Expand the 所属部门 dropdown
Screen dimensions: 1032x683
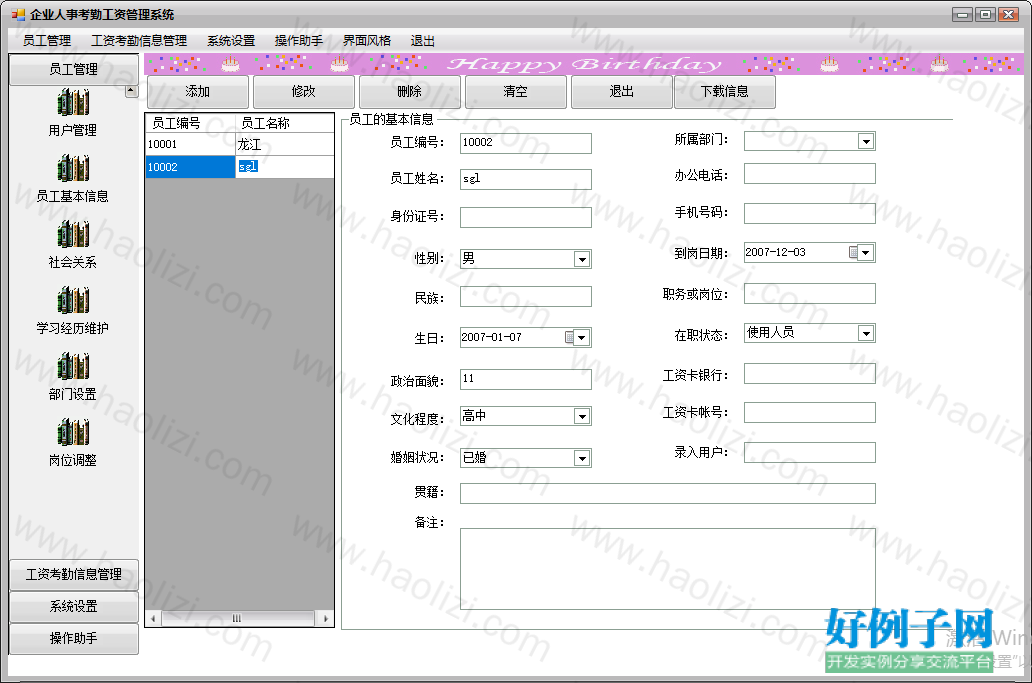pyautogui.click(x=866, y=141)
